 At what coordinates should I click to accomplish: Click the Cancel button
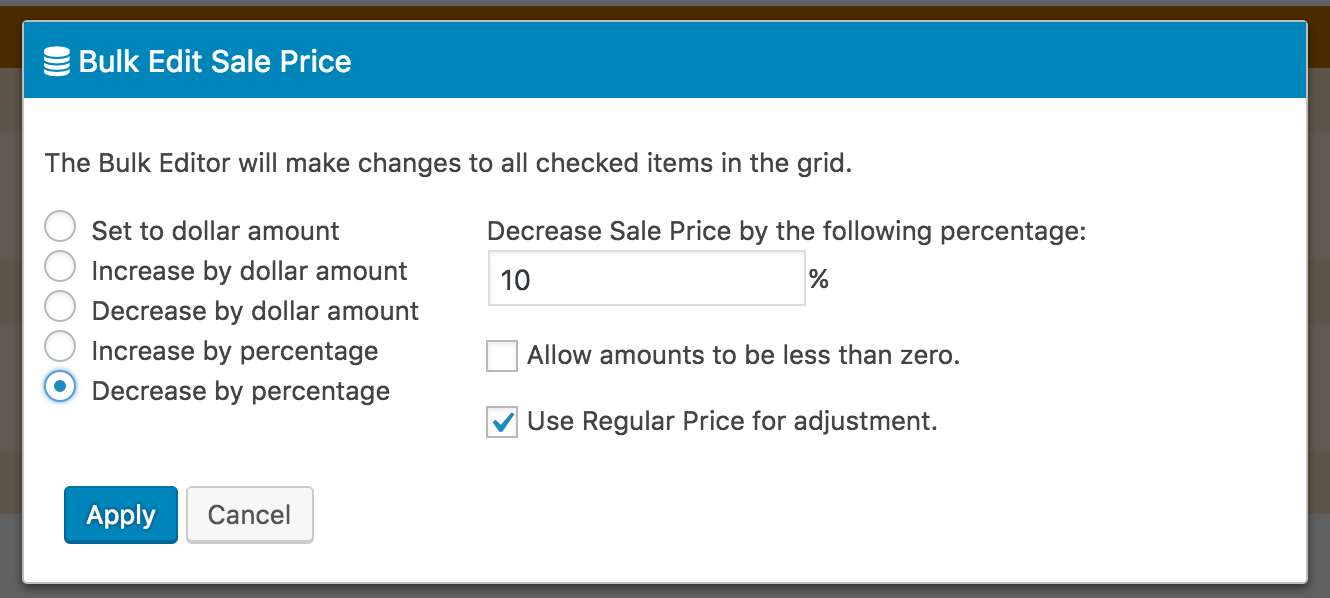click(250, 515)
